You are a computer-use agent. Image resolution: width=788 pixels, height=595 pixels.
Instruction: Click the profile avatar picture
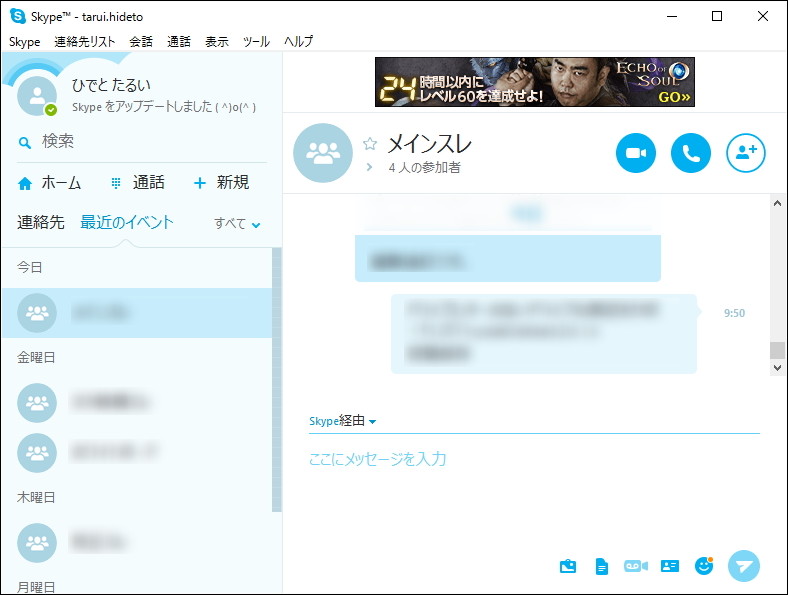point(37,95)
